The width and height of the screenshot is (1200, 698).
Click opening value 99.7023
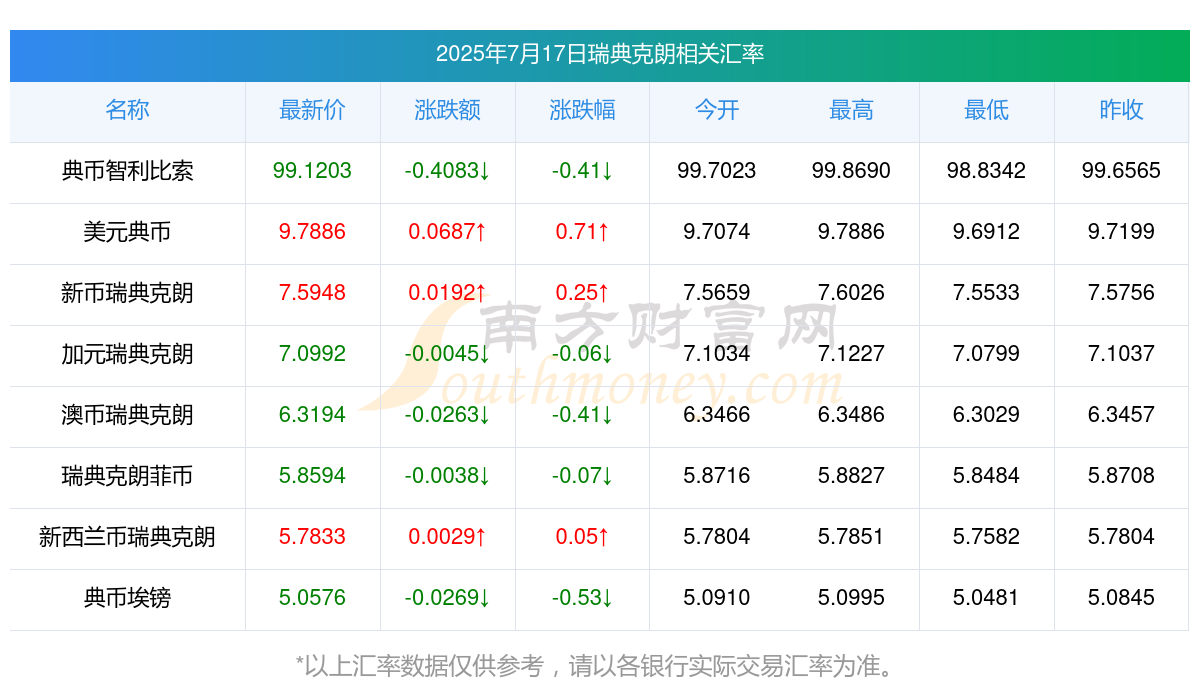click(717, 171)
